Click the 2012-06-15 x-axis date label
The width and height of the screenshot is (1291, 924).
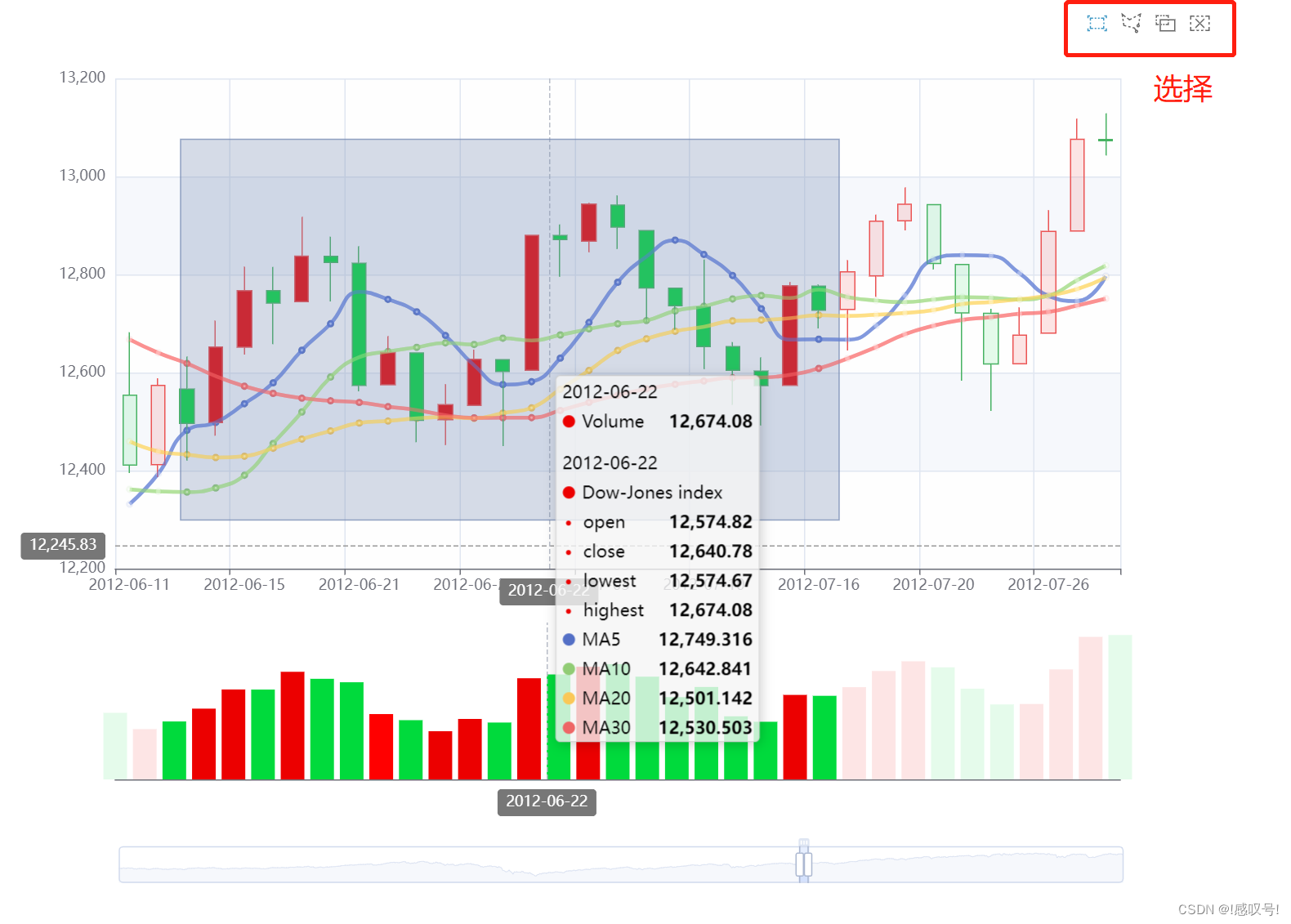(244, 585)
